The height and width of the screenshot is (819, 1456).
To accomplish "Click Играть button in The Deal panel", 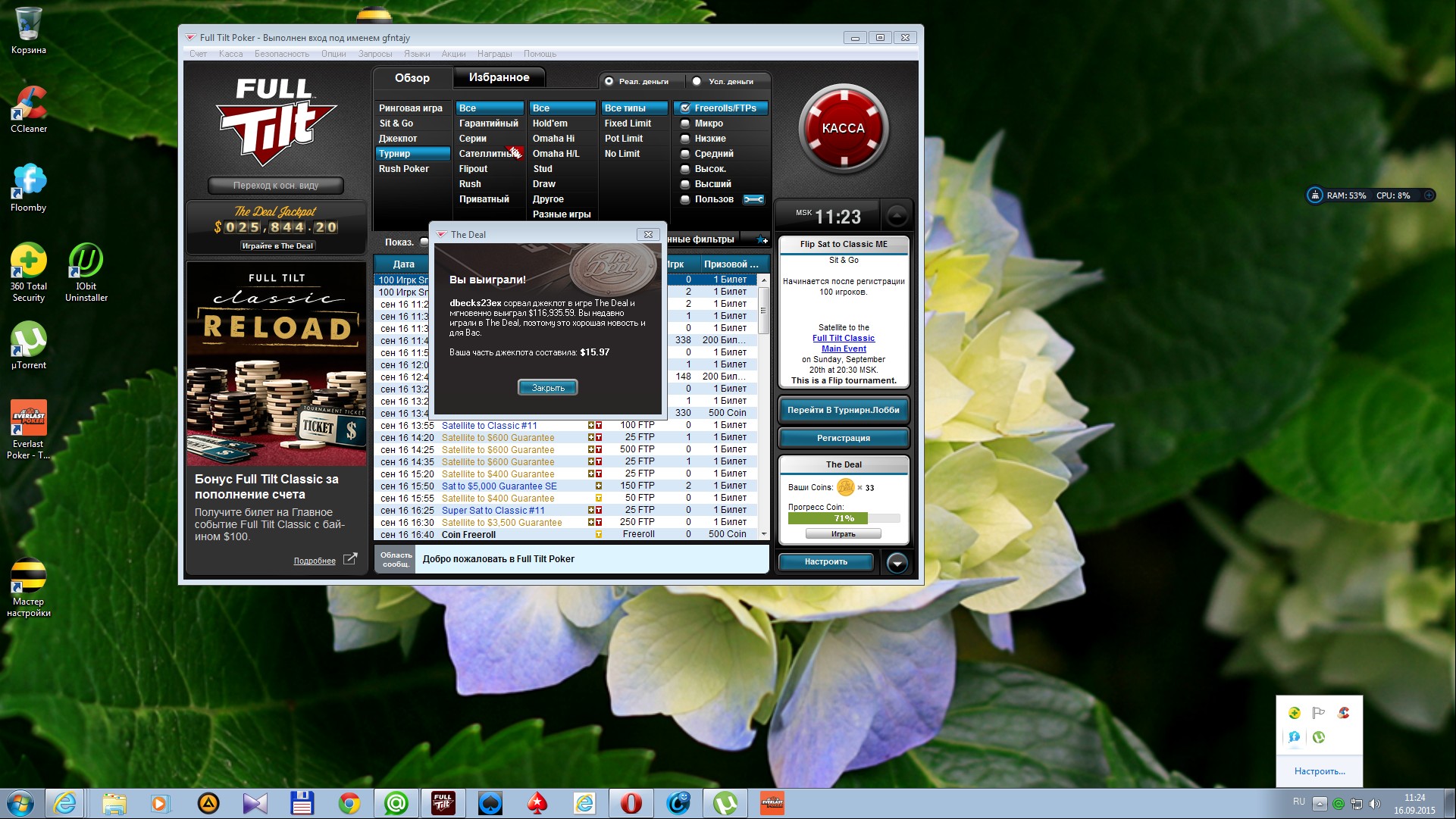I will click(843, 534).
